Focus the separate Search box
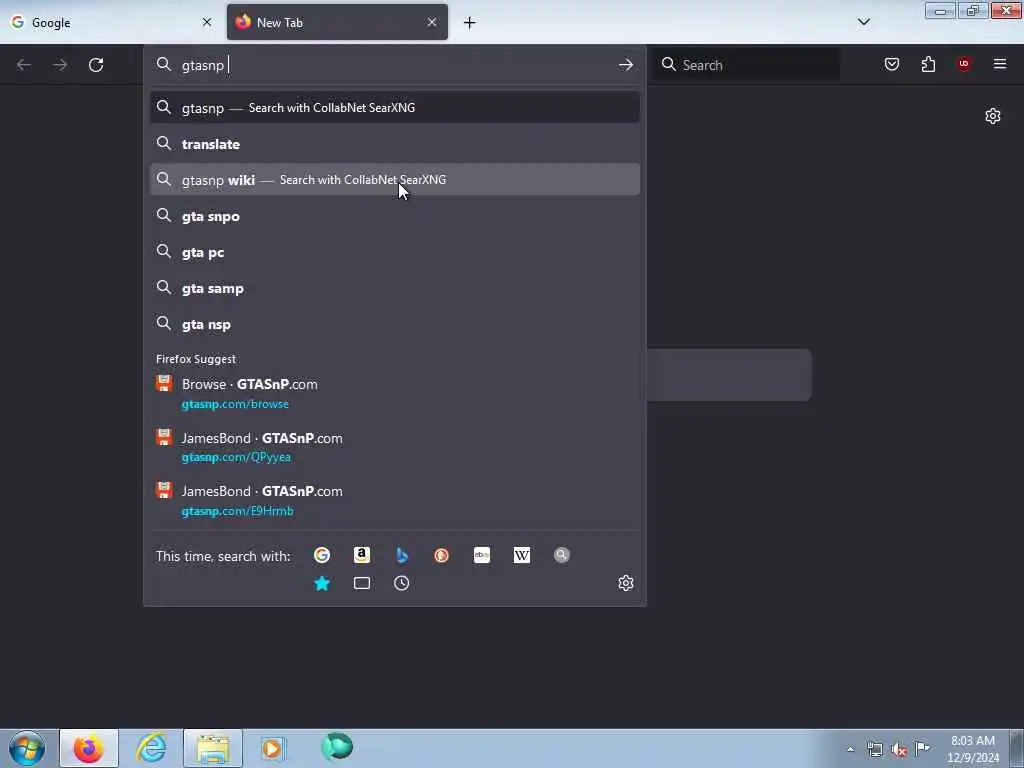The image size is (1024, 768). 748,65
